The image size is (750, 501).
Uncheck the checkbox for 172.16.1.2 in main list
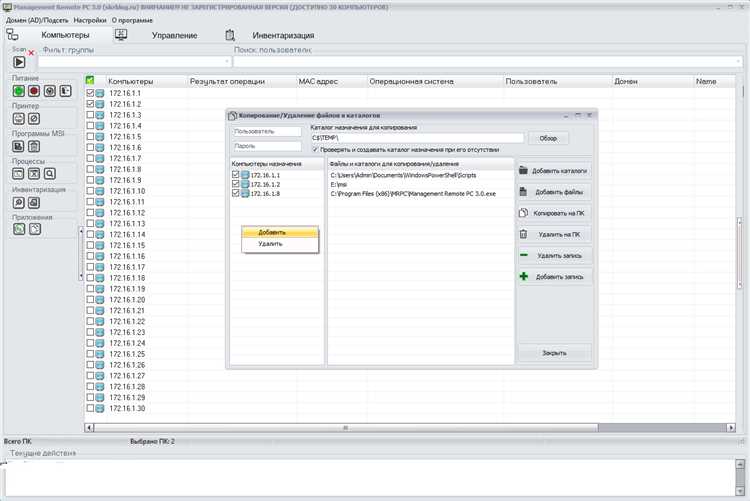click(90, 104)
